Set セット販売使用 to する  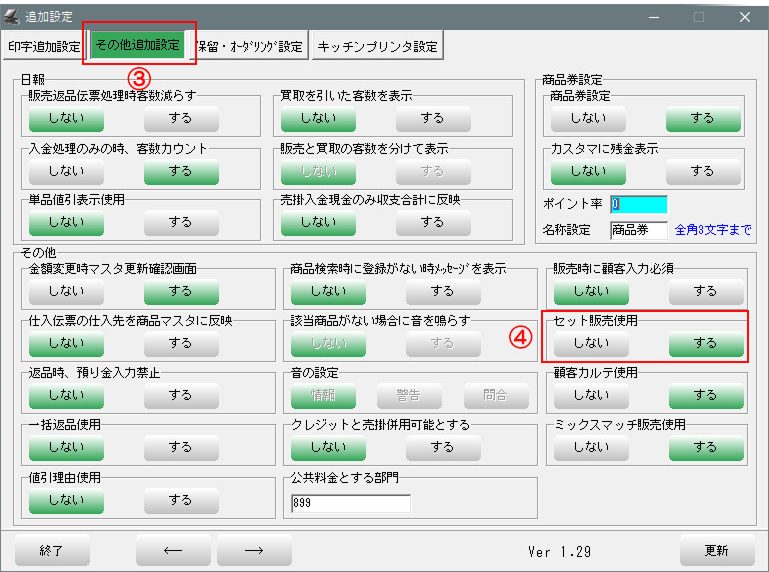705,343
